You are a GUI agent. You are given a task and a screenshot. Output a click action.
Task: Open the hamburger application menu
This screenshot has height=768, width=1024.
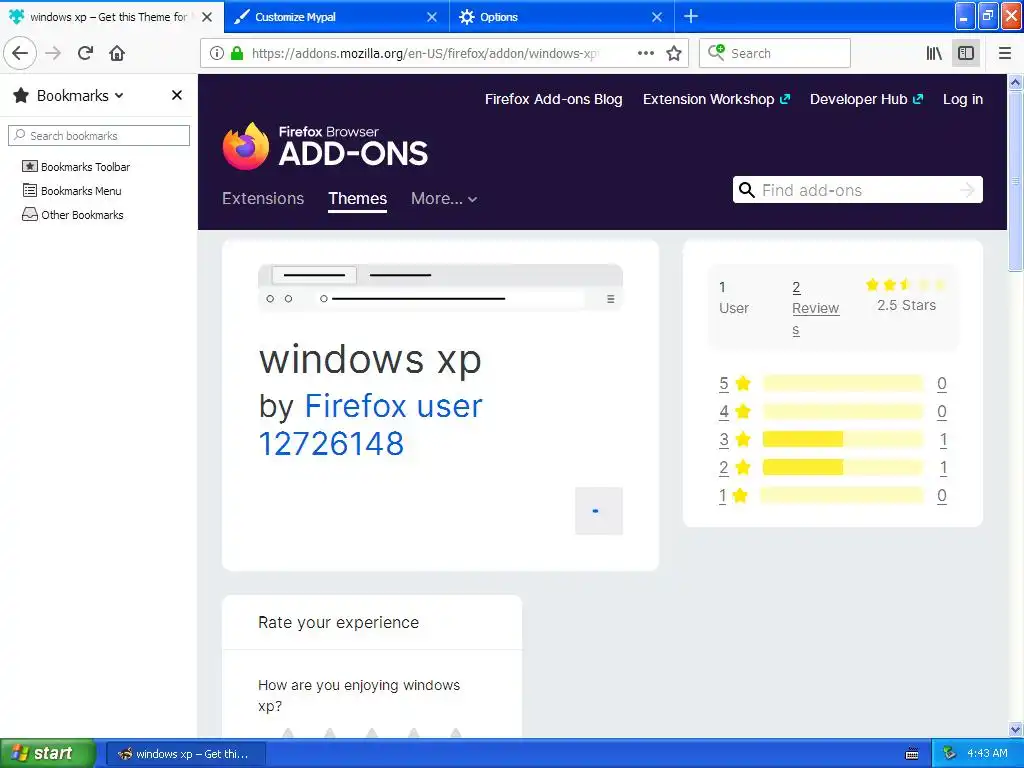(x=1005, y=53)
